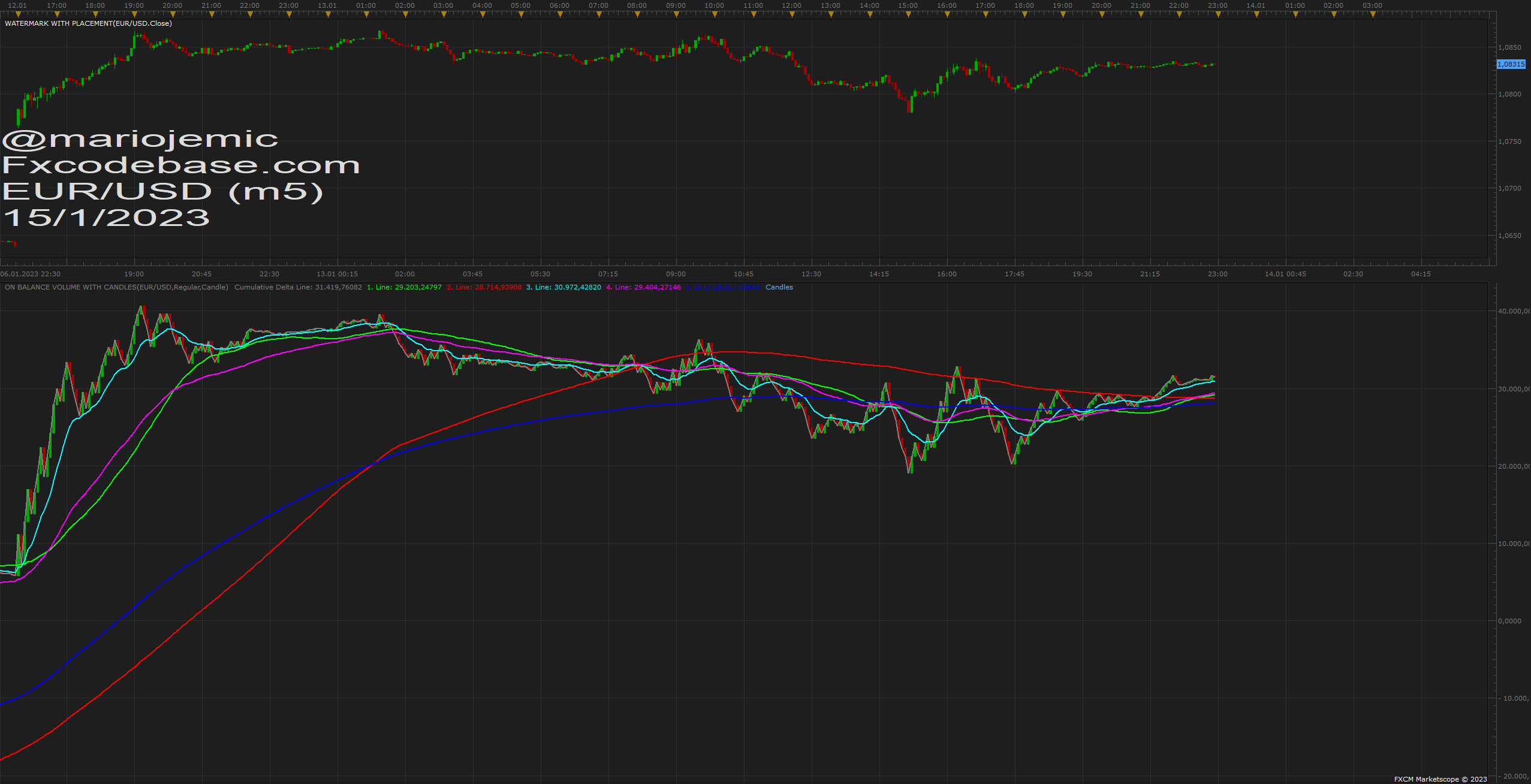The image size is (1531, 784).
Task: Select the 08:00 yellow triangle marker
Action: coord(637,14)
